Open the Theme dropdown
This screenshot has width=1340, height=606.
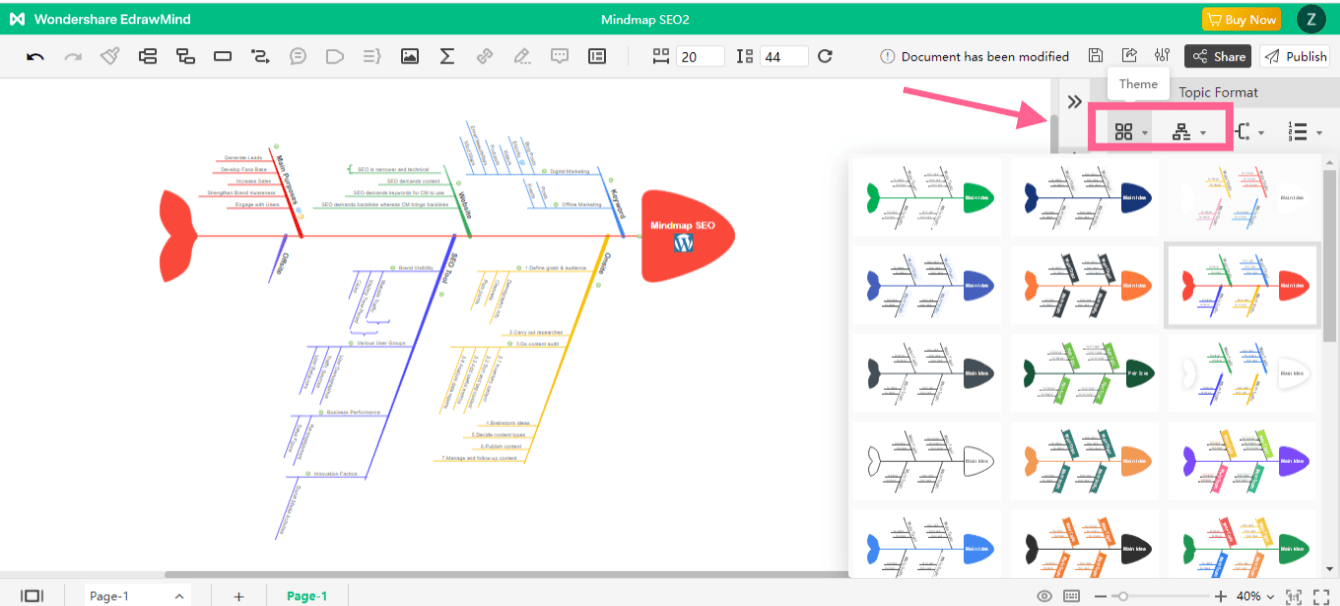[1131, 131]
